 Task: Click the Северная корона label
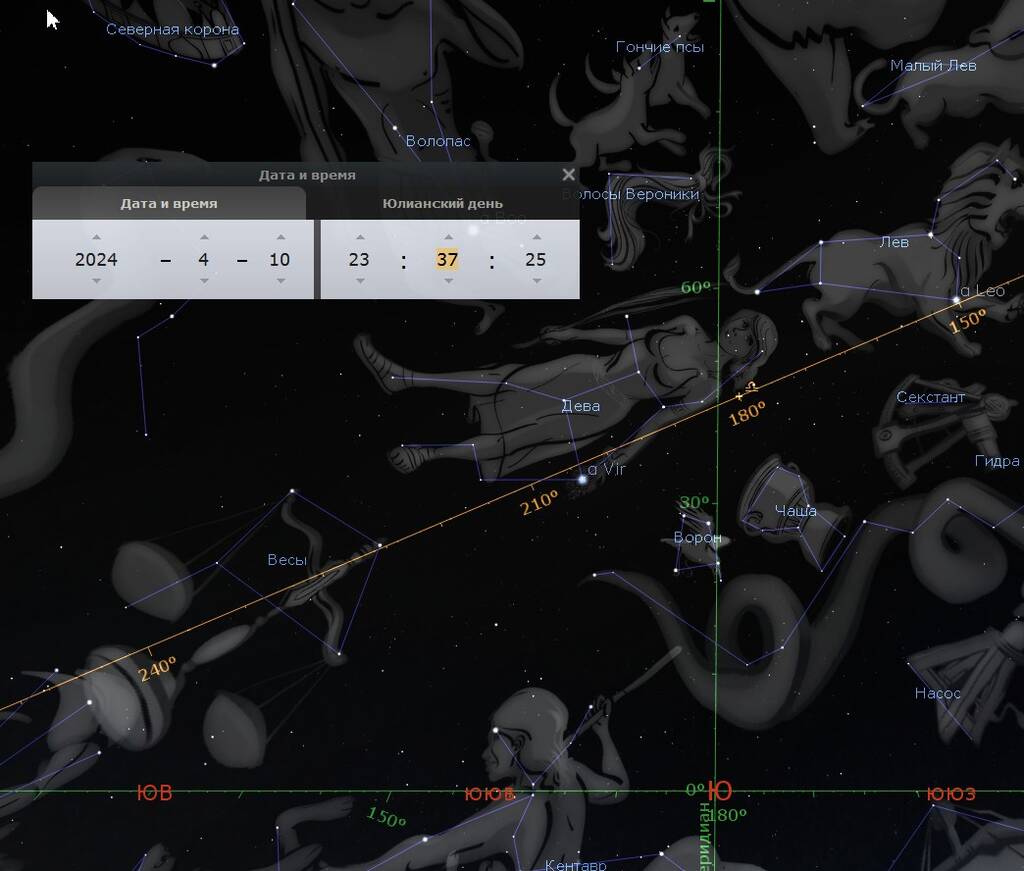pyautogui.click(x=172, y=29)
